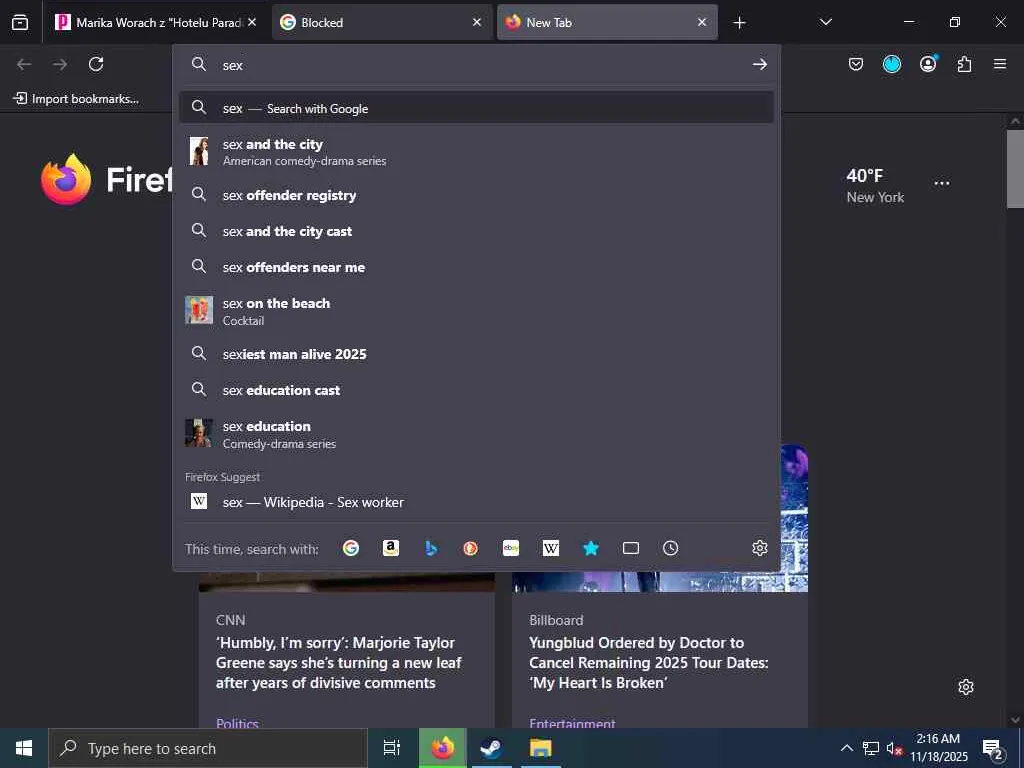Choose 'sex education cast' suggestion

[x=476, y=390]
